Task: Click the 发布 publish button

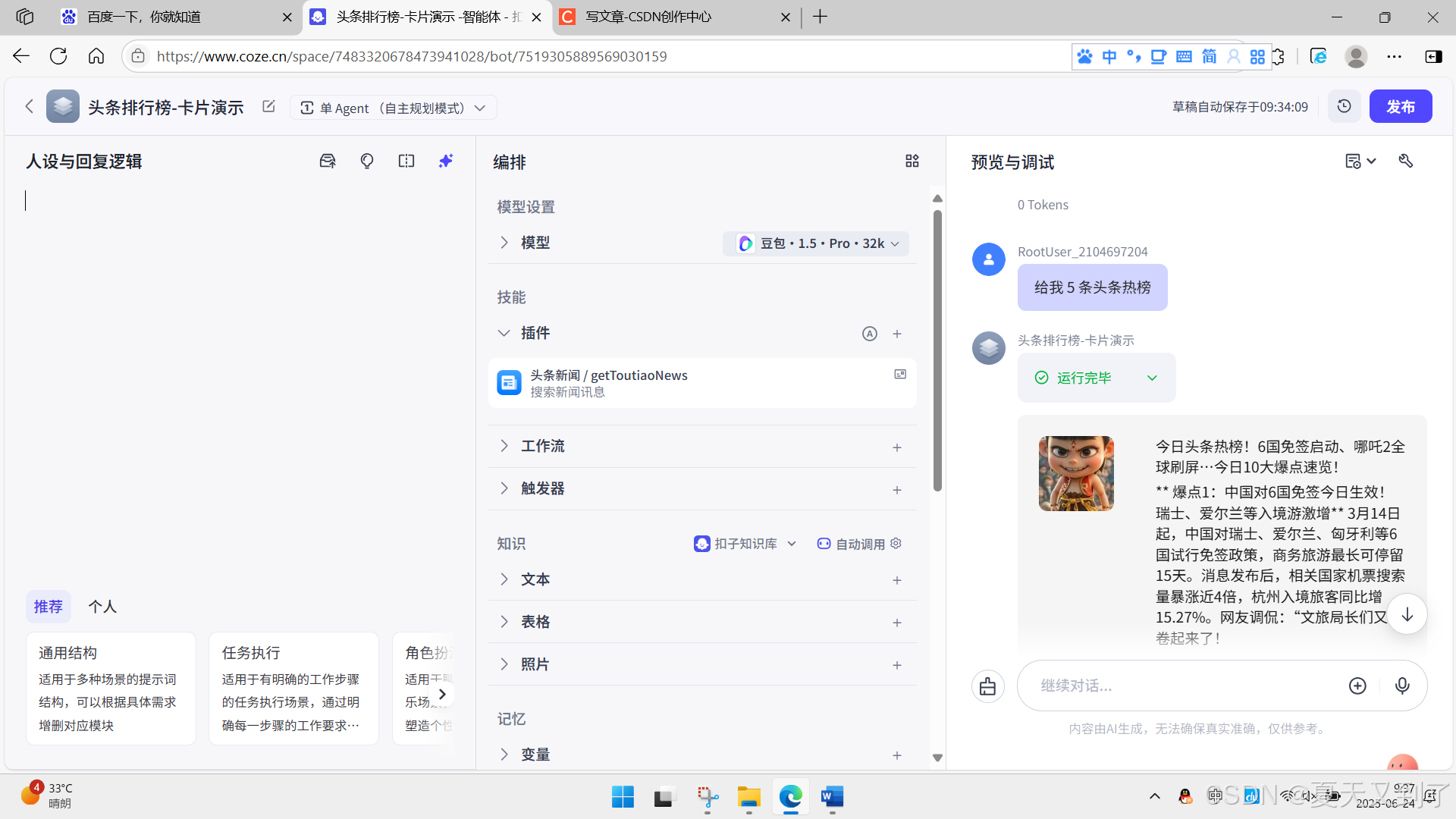Action: coord(1400,106)
